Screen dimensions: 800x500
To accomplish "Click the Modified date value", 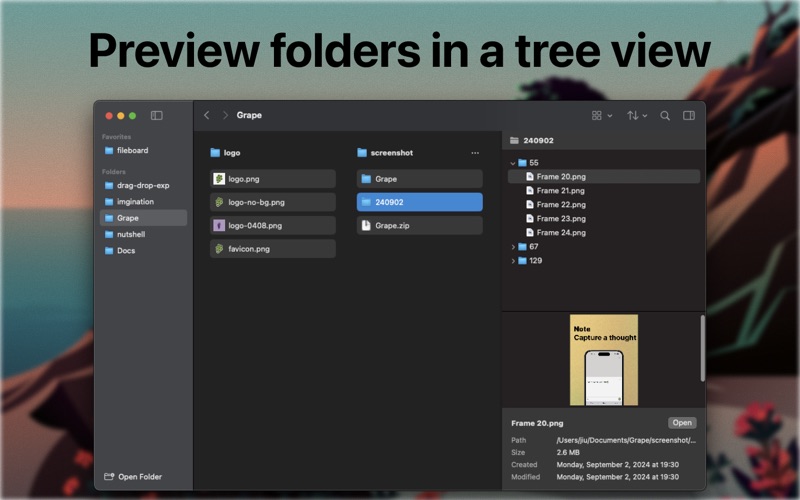I will [617, 477].
